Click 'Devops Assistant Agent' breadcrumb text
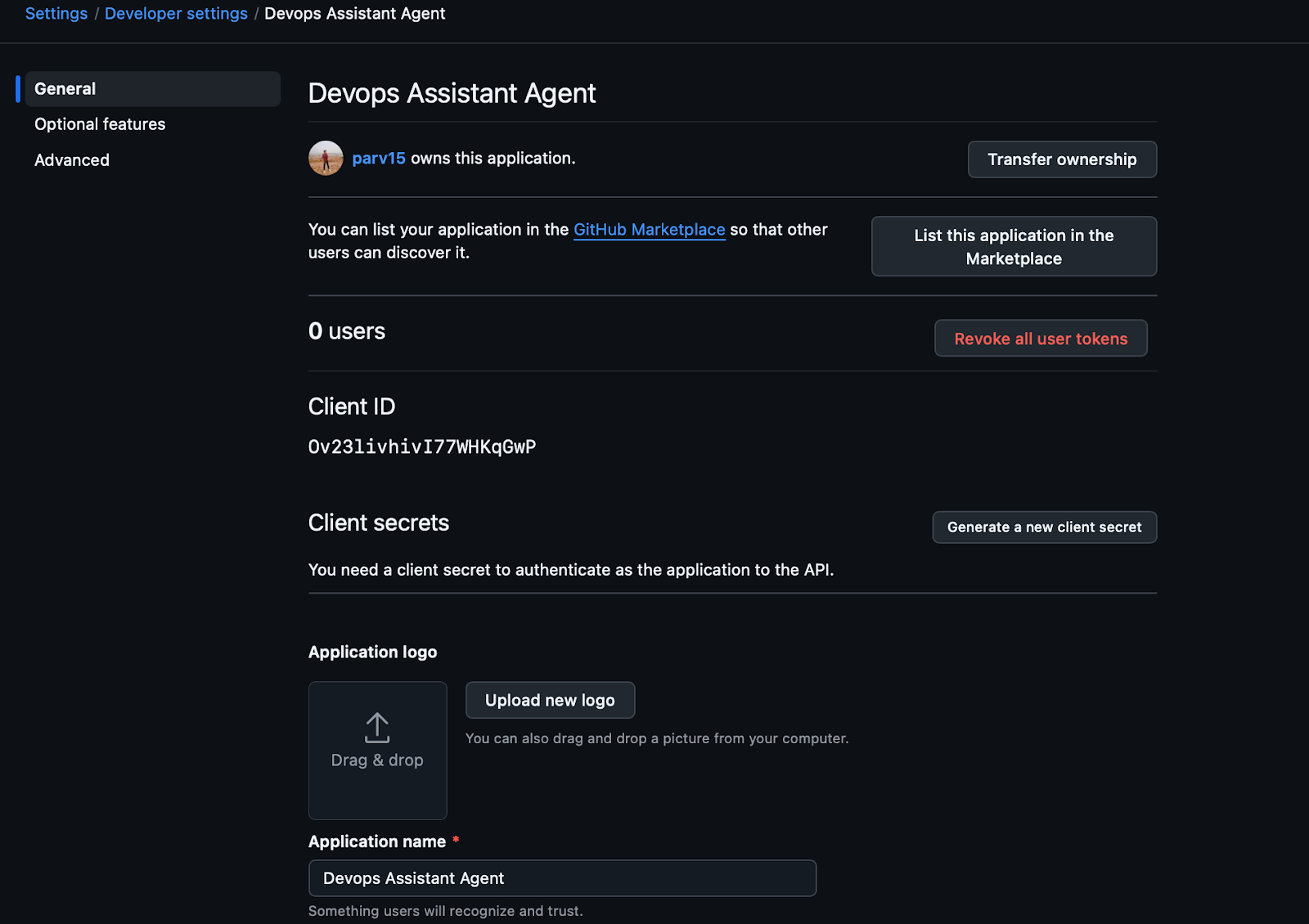 coord(355,14)
